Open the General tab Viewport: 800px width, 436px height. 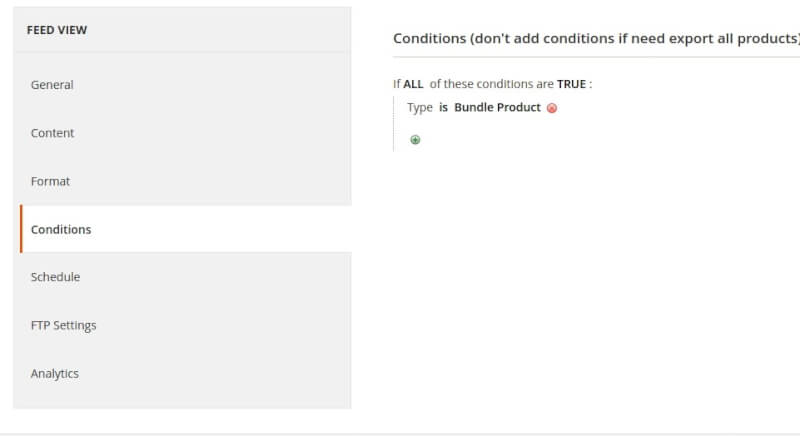52,85
